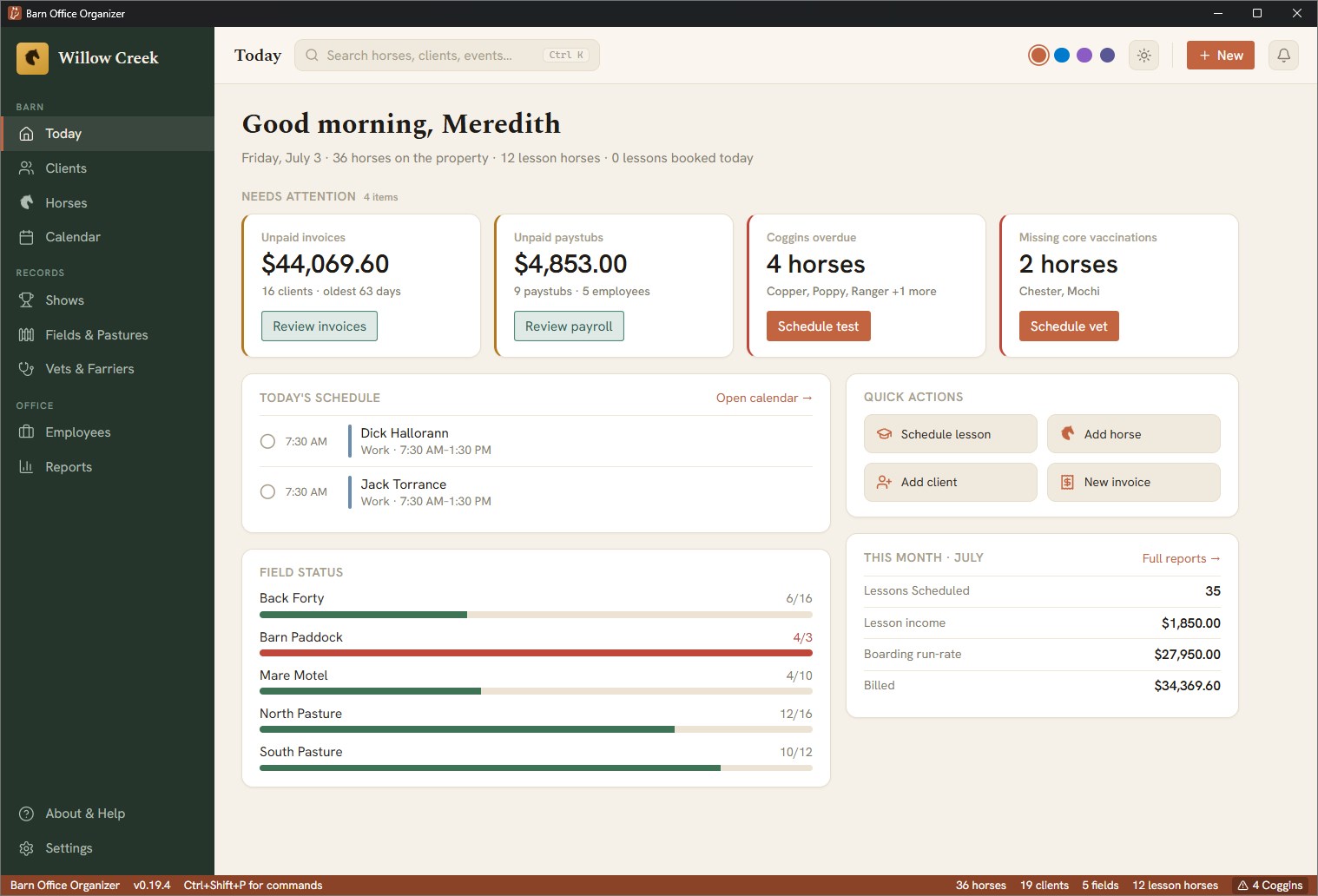This screenshot has height=896, width=1318.
Task: Open Clients from the sidebar
Action: coord(108,168)
